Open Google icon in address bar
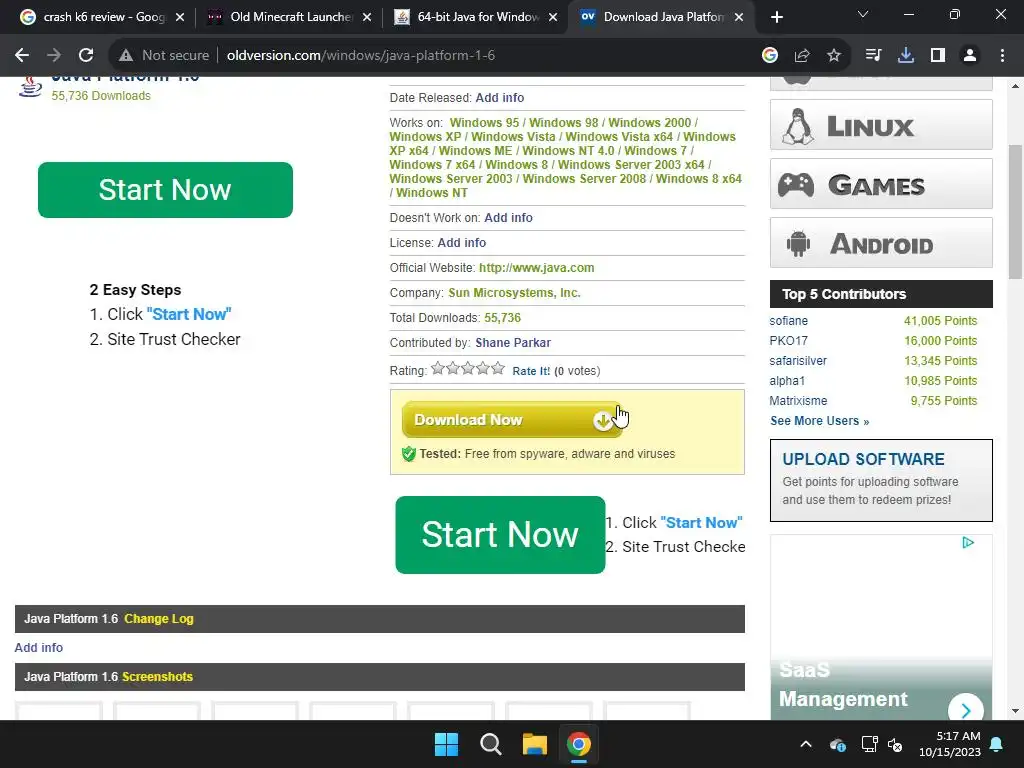 (x=770, y=56)
